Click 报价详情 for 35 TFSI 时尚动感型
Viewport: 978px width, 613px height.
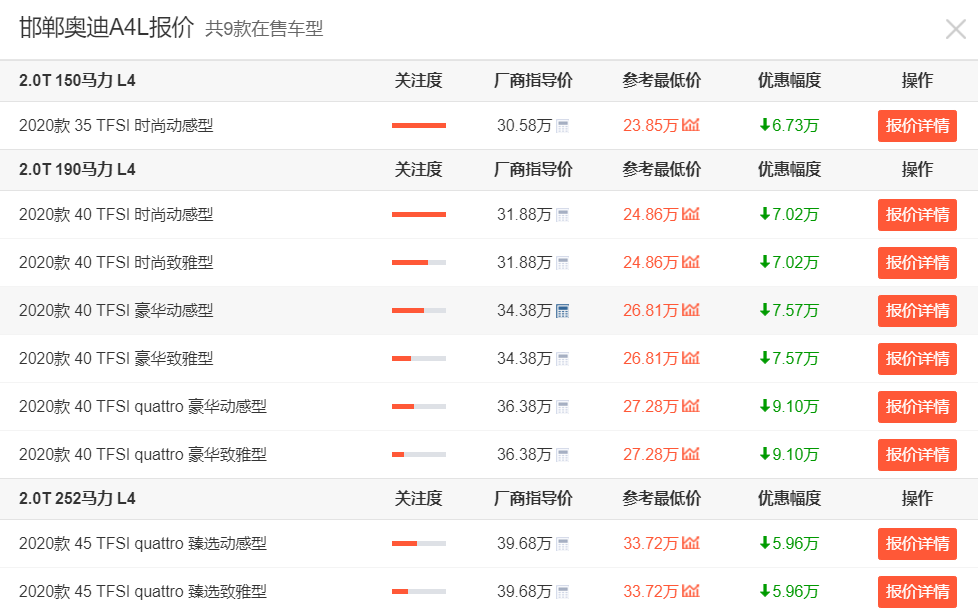[917, 126]
